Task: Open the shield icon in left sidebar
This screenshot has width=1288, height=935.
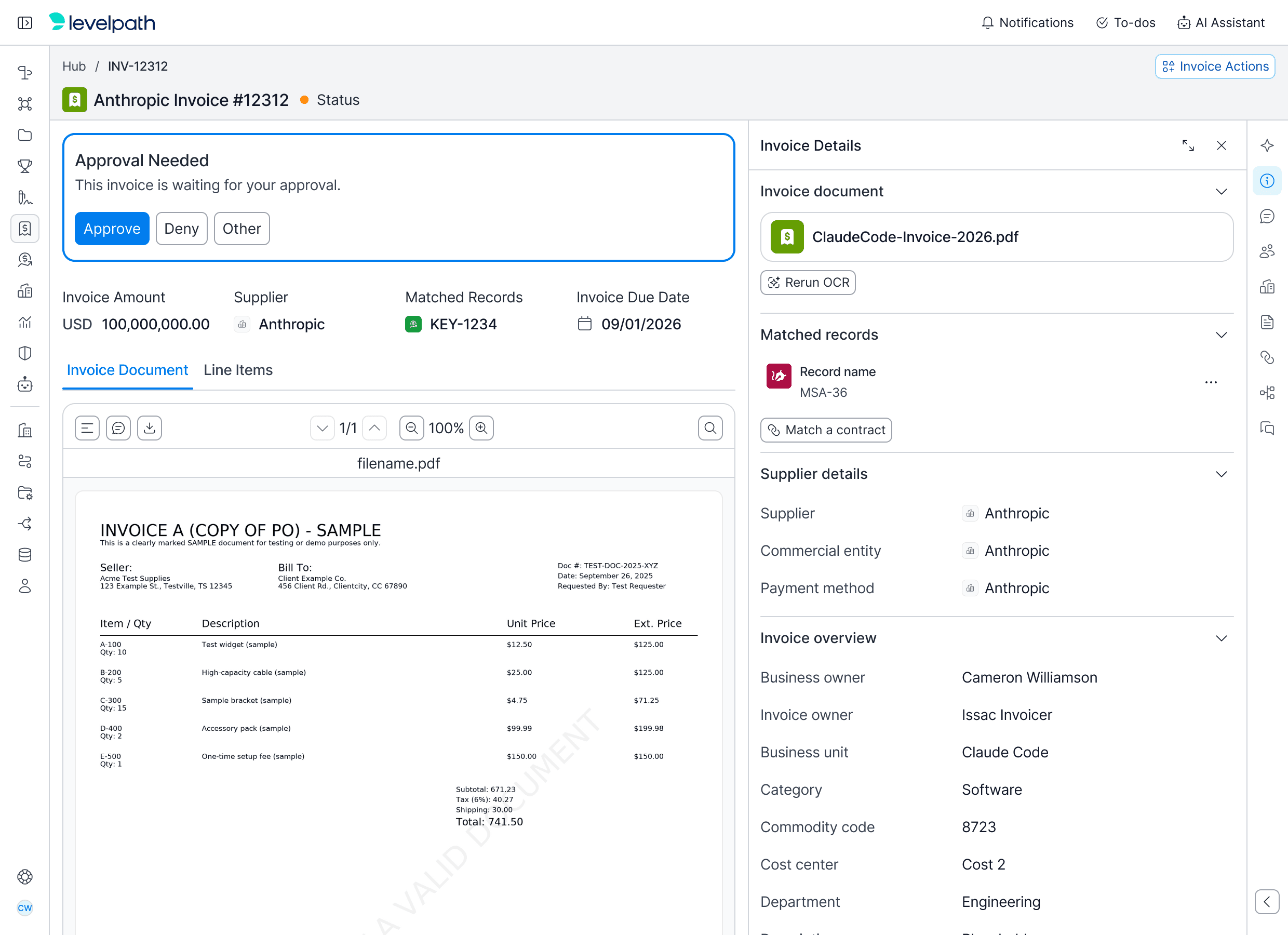Action: pyautogui.click(x=24, y=353)
